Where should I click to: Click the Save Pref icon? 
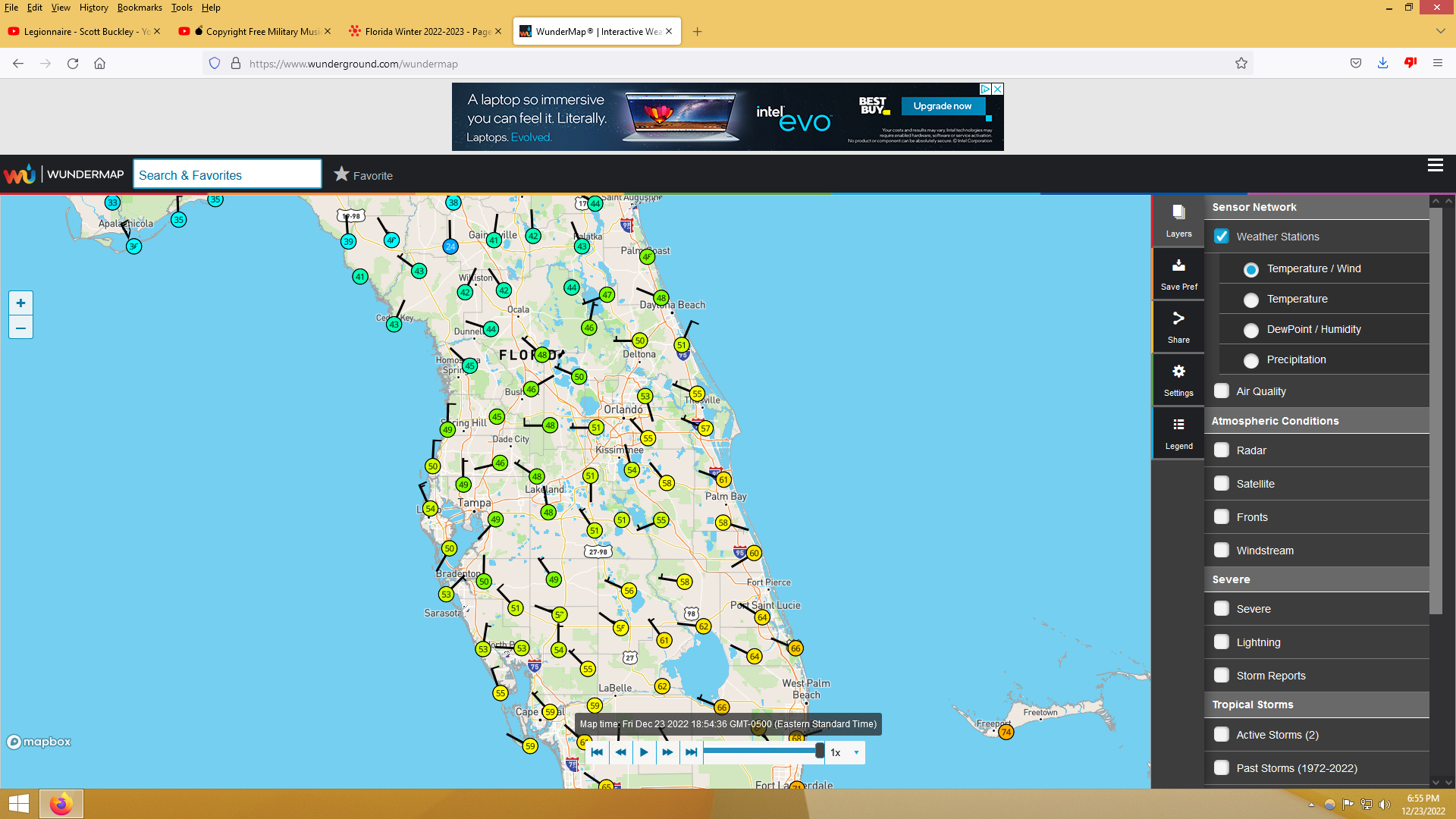(1178, 273)
